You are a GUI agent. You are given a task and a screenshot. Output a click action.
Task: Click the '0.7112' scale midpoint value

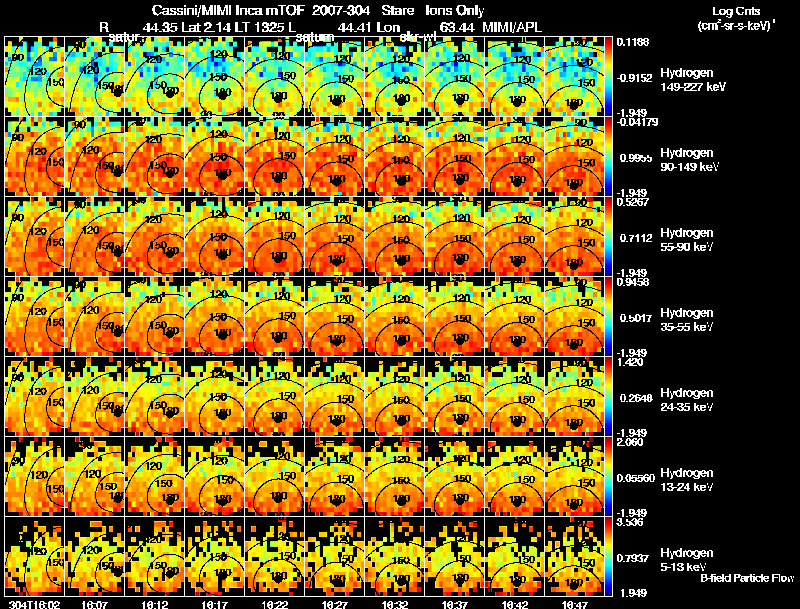tap(636, 238)
